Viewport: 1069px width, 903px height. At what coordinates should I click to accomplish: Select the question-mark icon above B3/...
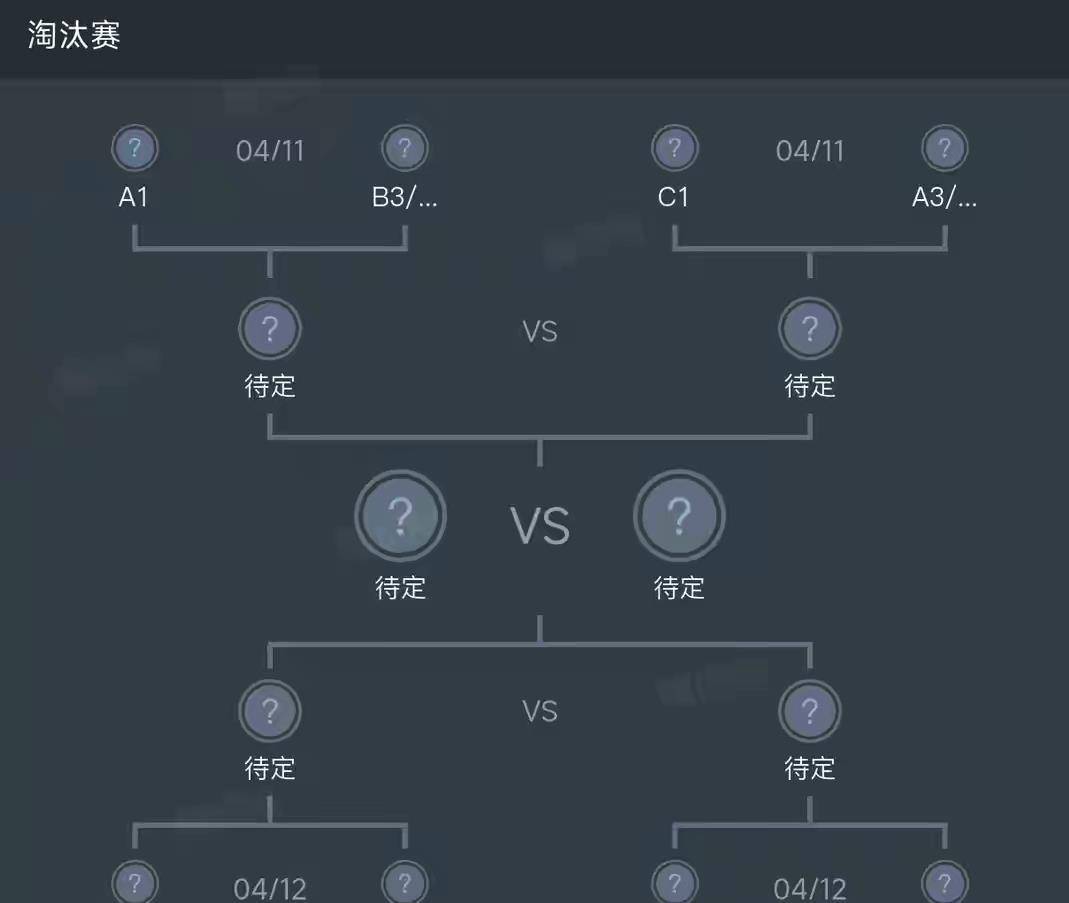click(x=405, y=150)
